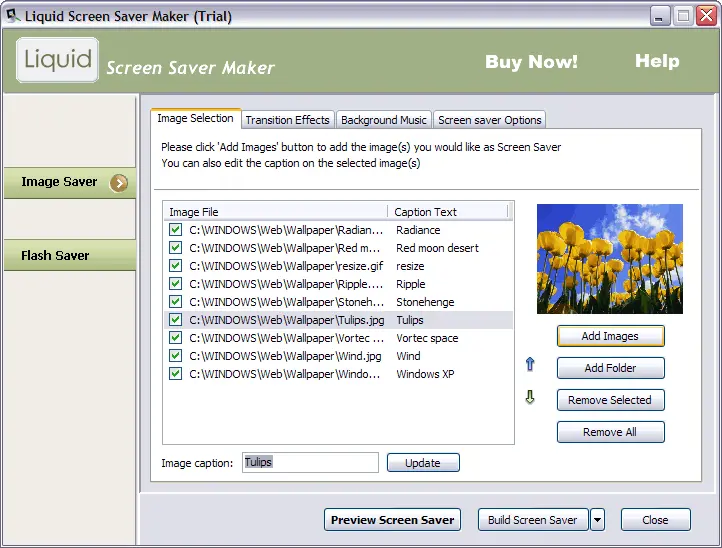This screenshot has height=548, width=722.
Task: Open the Background Music tab
Action: tap(383, 120)
